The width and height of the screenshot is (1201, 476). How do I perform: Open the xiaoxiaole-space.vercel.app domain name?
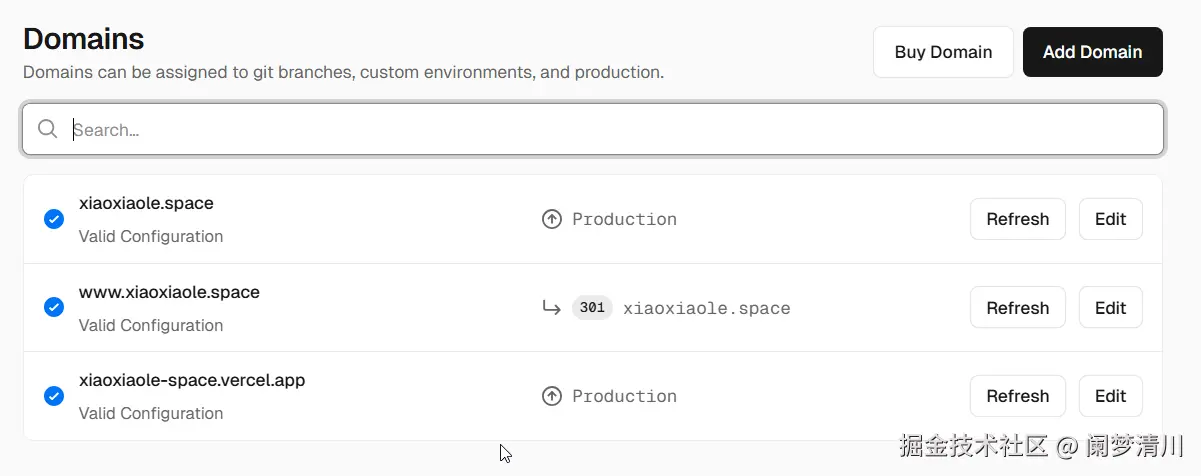[192, 380]
